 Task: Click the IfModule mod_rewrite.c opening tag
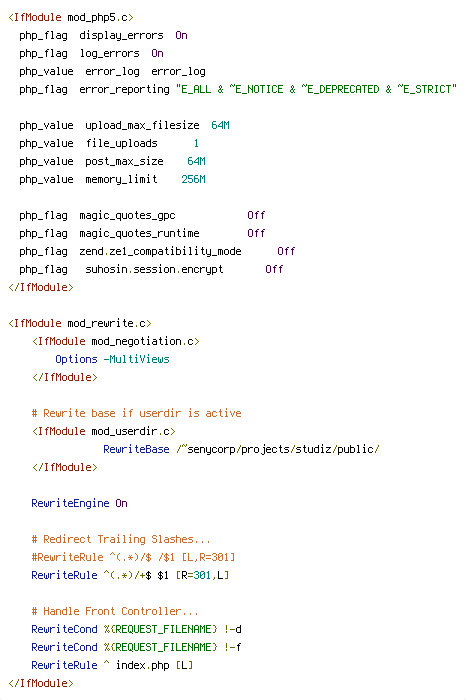tap(79, 323)
